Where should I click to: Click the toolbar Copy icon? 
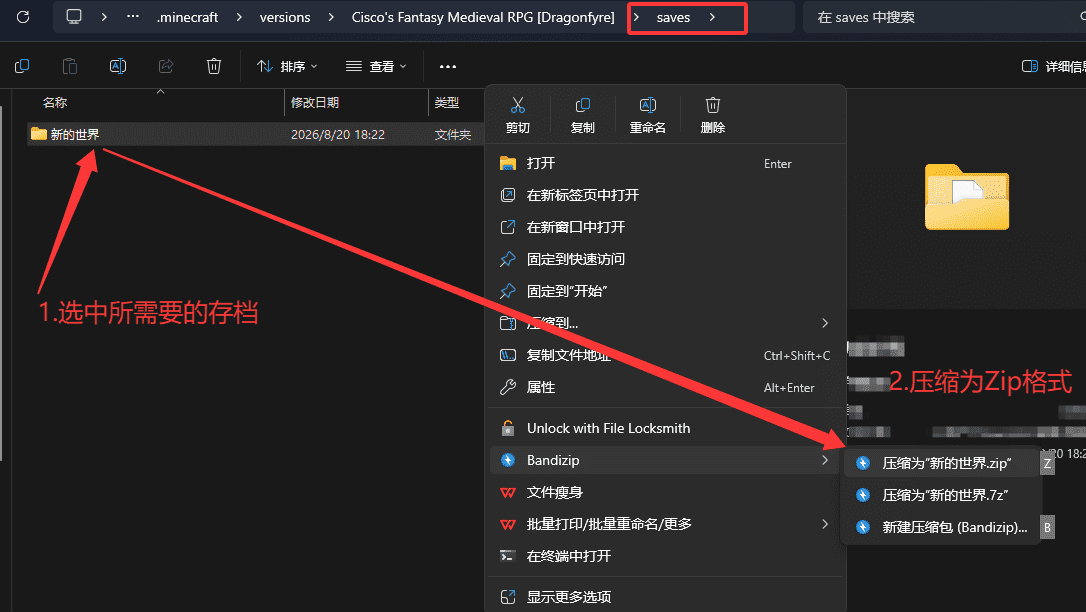[22, 66]
